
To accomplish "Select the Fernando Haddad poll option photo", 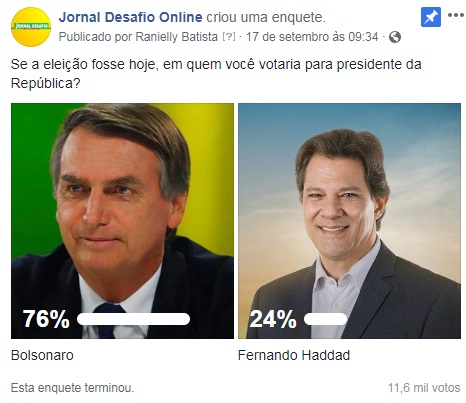I will (x=349, y=221).
